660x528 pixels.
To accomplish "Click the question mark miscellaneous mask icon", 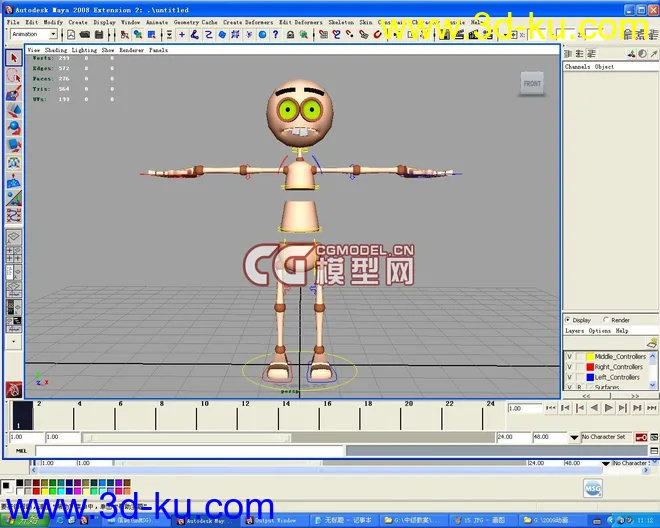I will tap(275, 35).
